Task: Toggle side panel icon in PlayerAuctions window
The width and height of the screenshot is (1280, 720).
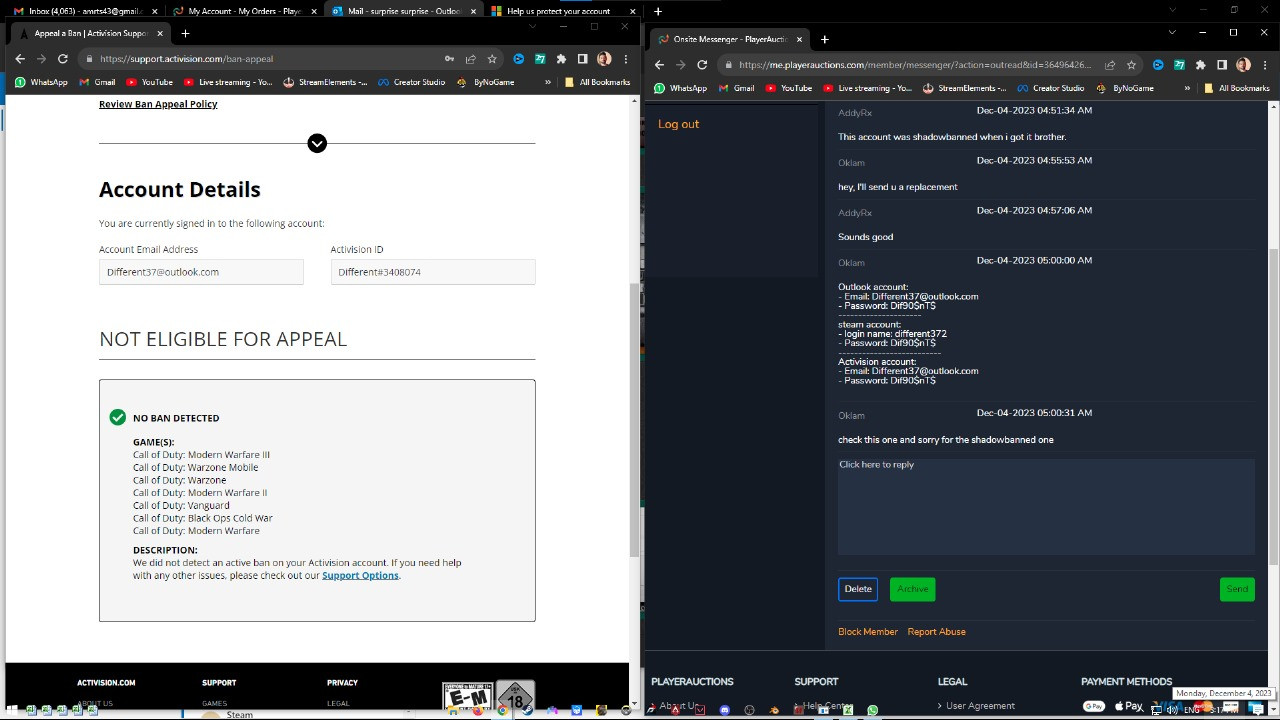Action: (1222, 65)
